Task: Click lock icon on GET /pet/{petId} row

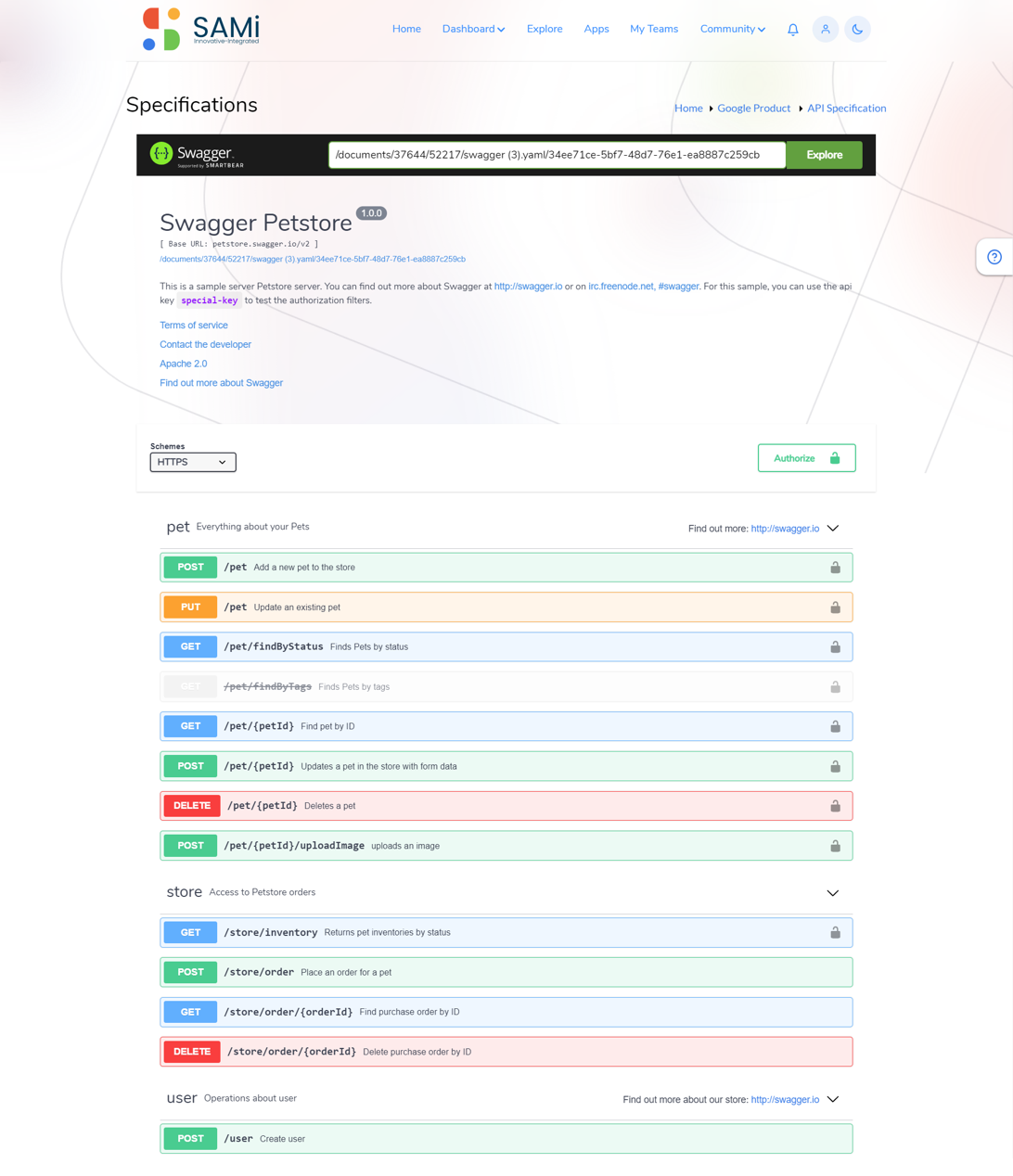Action: pyautogui.click(x=835, y=726)
